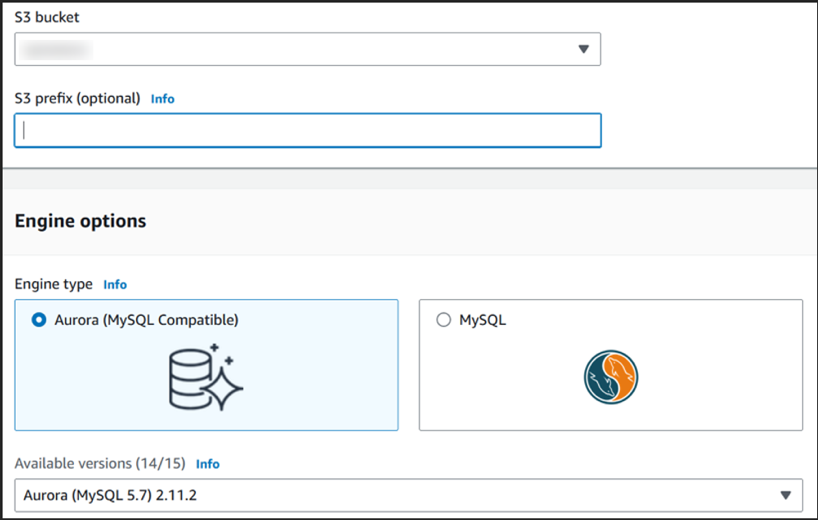Click the Available versions (14/15) label
The image size is (818, 520).
click(100, 463)
